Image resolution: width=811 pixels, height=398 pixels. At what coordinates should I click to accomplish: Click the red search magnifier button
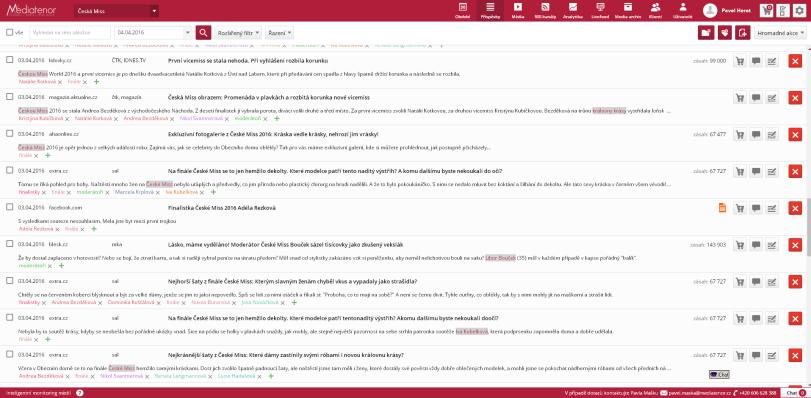tap(203, 33)
